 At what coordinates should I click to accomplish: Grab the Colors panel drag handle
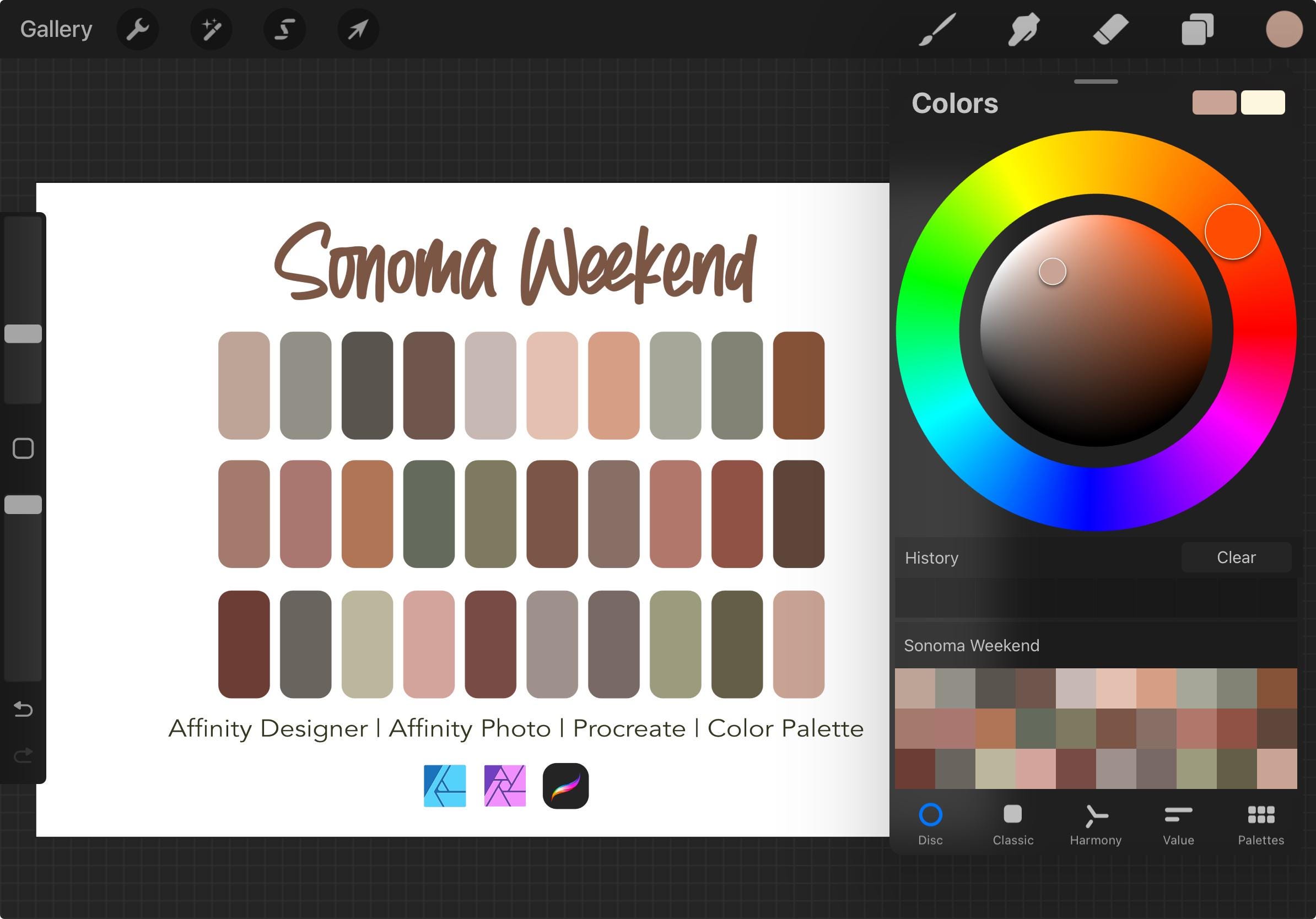[x=1096, y=82]
